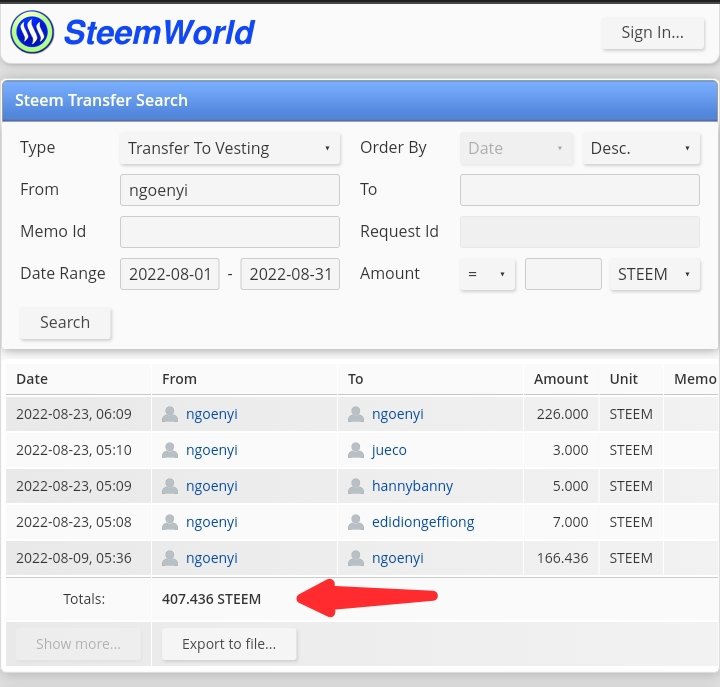
Task: Click the SteemWorld title text
Action: (159, 32)
